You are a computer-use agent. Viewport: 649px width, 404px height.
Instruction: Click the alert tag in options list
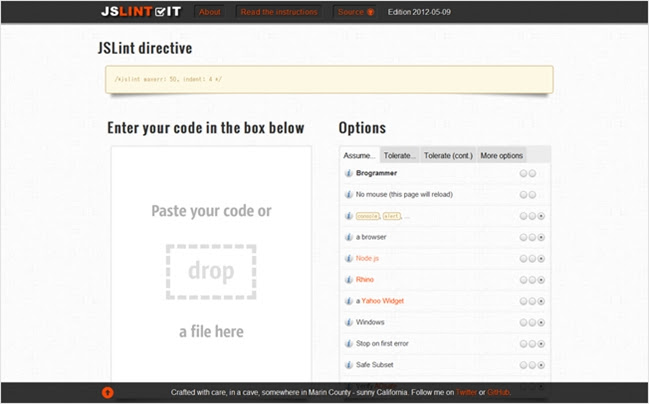(x=392, y=216)
